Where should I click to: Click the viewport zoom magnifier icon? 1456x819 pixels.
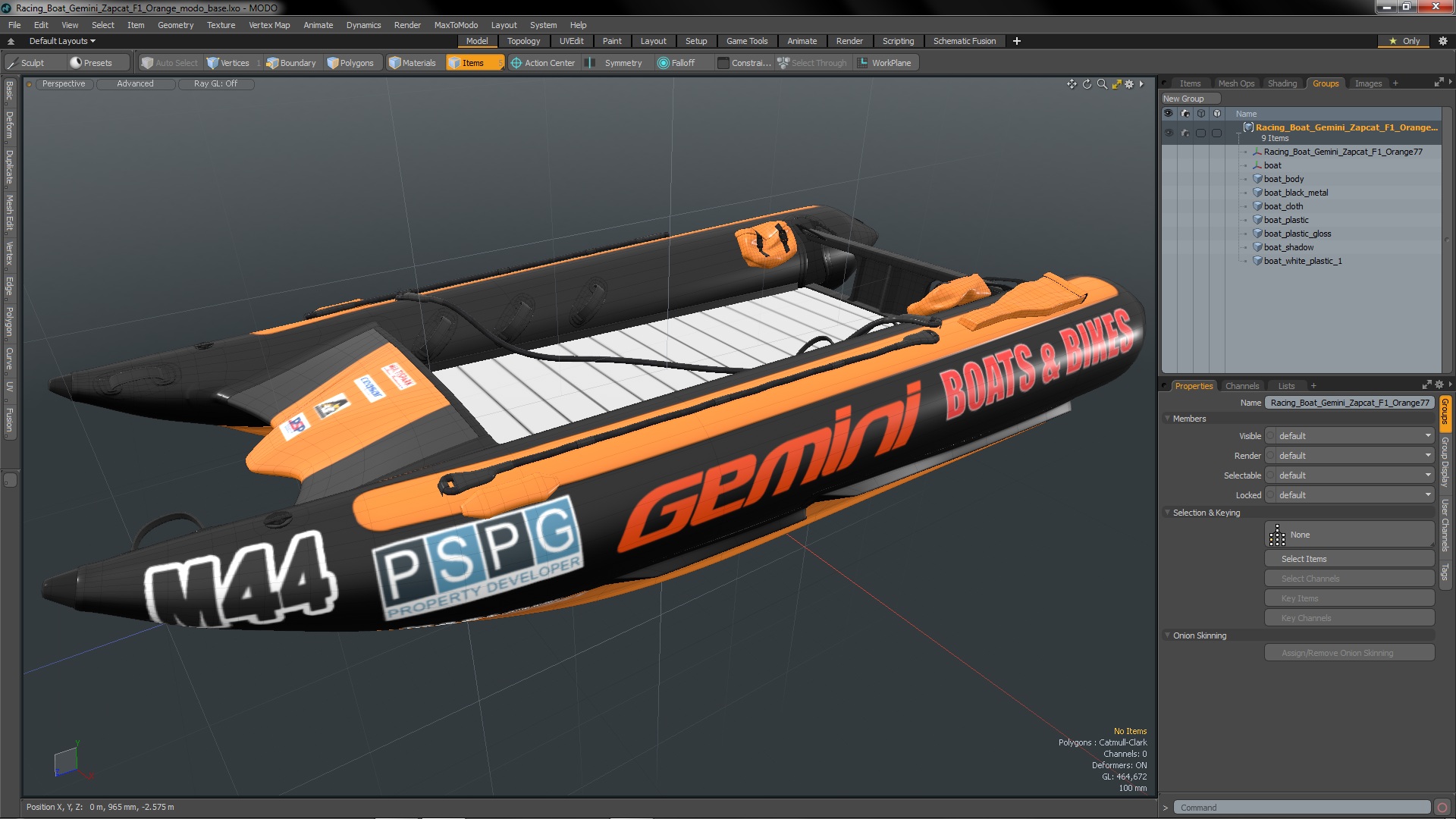tap(1102, 84)
